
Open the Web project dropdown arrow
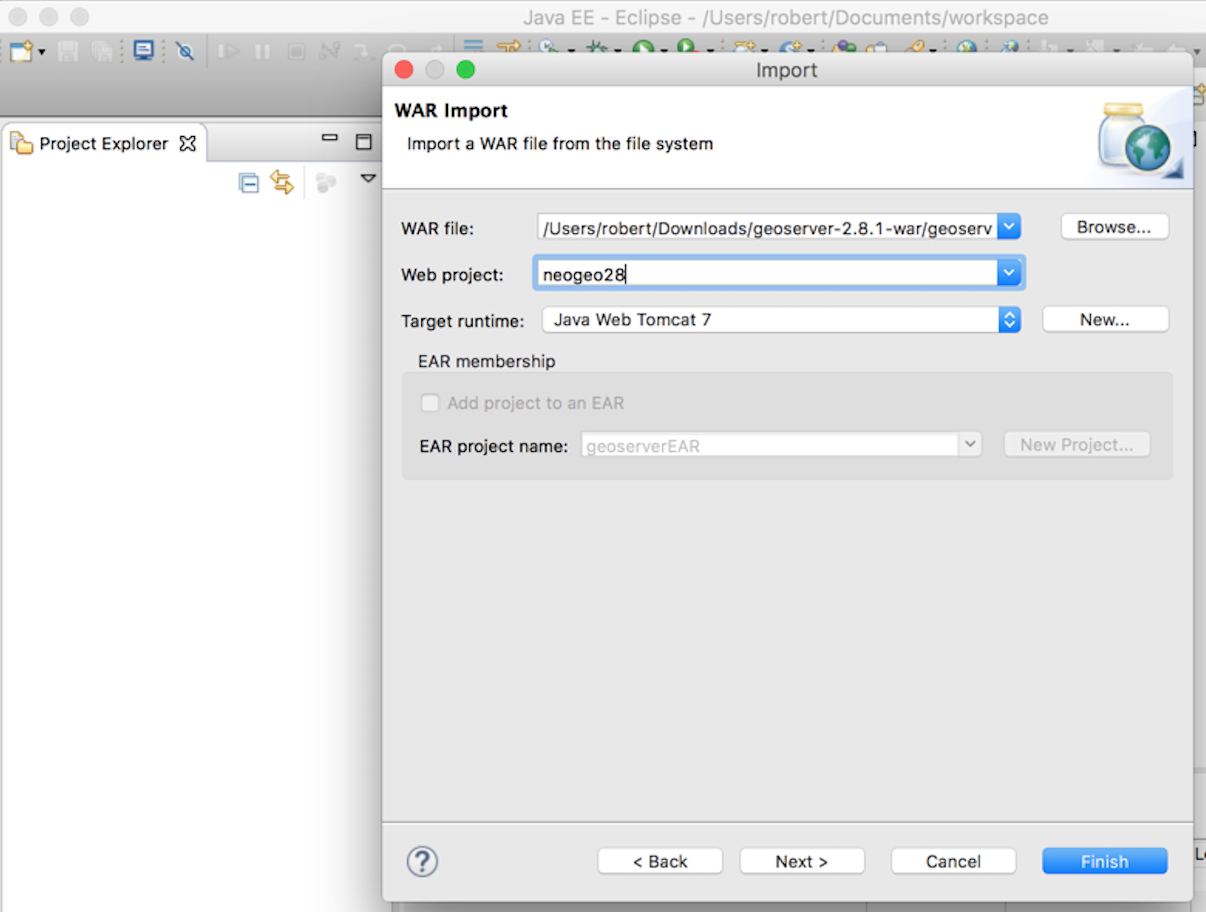pyautogui.click(x=1009, y=273)
